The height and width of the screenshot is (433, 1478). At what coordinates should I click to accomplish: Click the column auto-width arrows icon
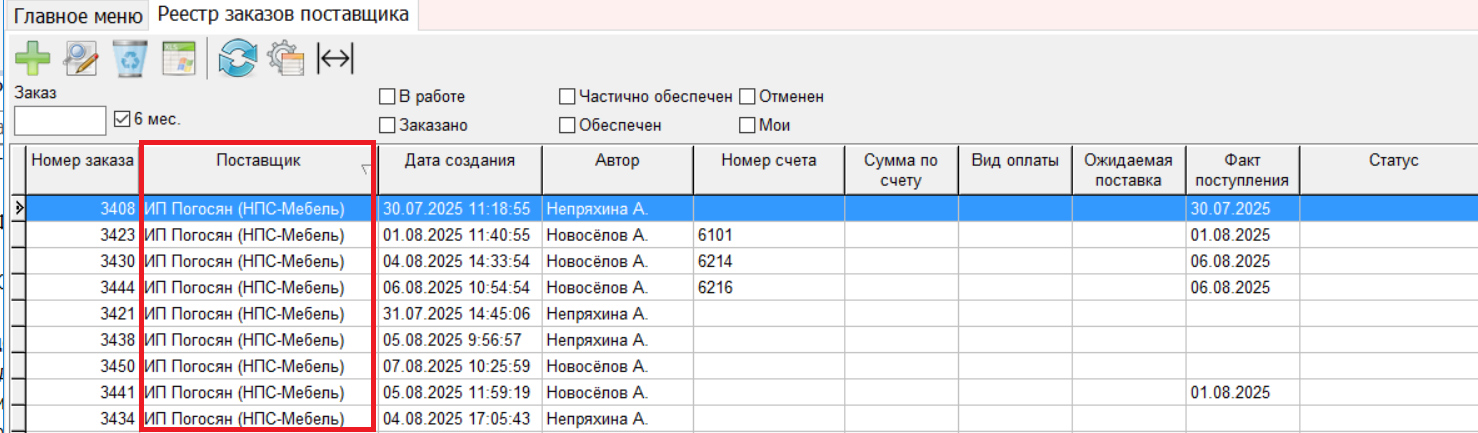point(335,58)
